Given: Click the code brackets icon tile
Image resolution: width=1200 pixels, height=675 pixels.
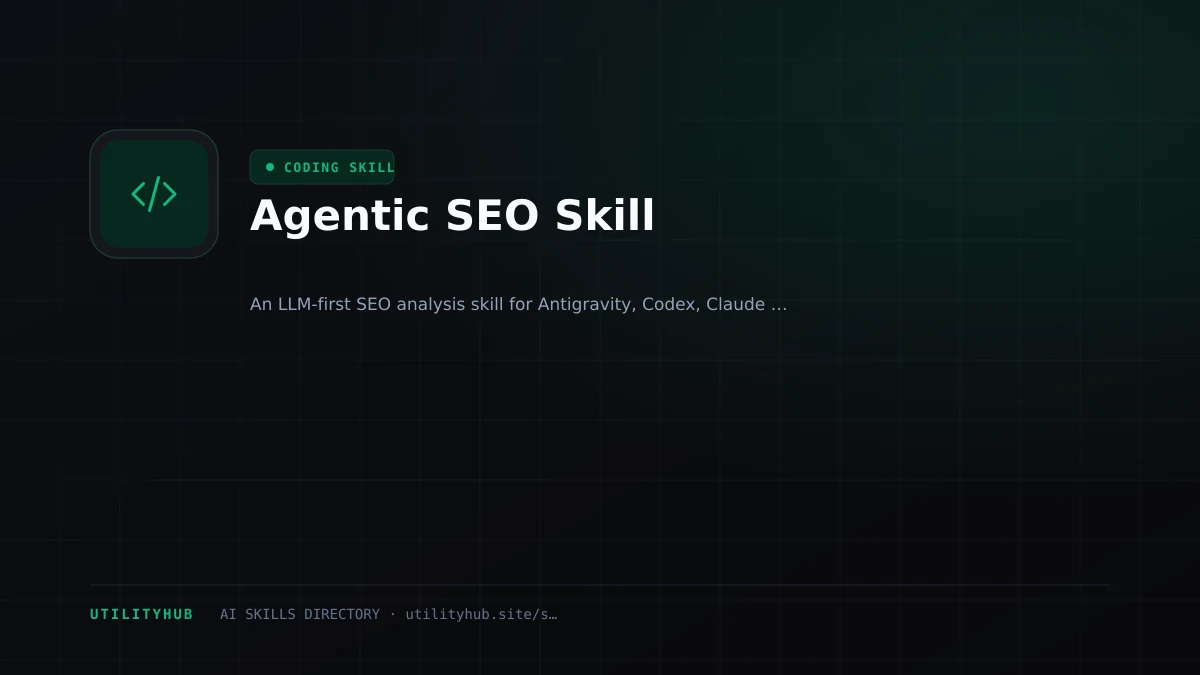Looking at the screenshot, I should click(154, 194).
